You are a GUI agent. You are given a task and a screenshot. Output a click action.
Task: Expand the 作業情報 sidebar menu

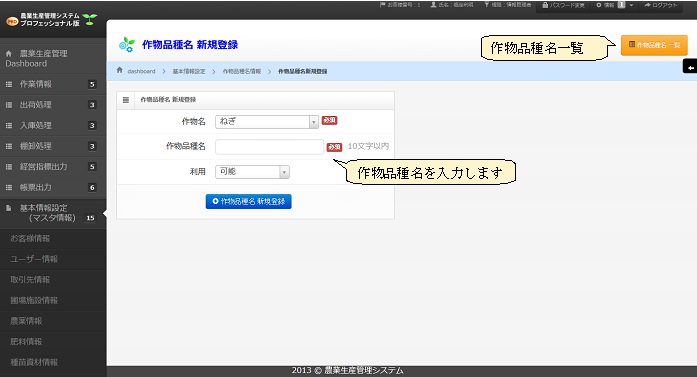pos(52,84)
